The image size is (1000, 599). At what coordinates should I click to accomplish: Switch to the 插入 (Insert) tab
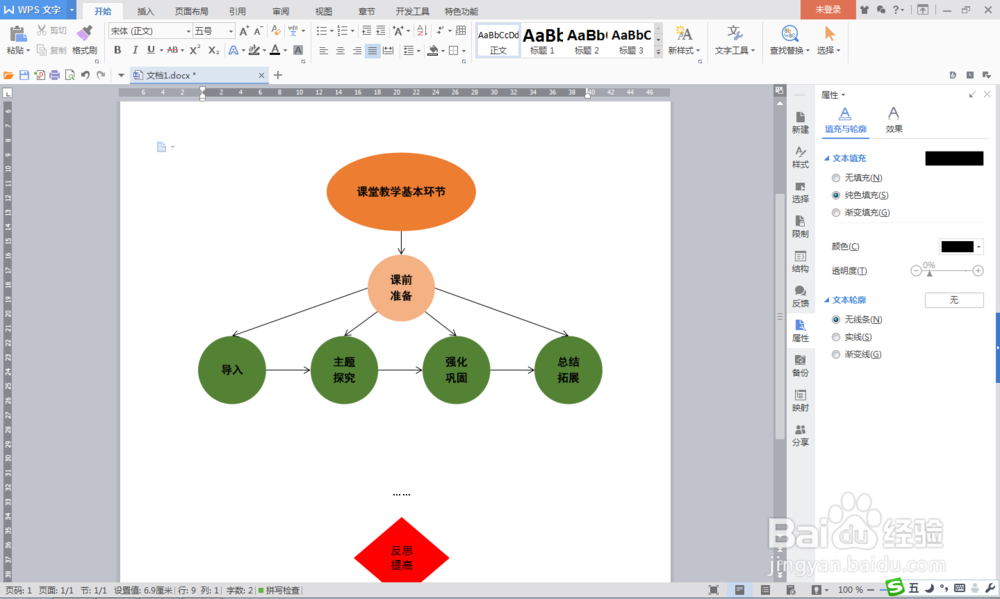145,11
